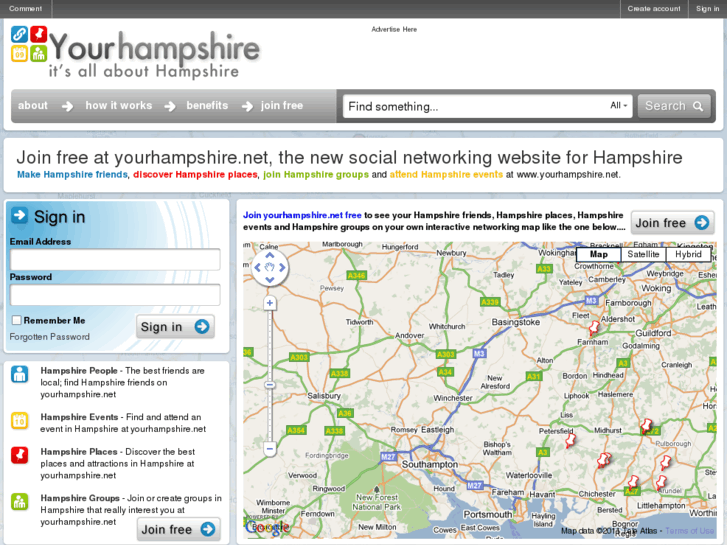Zoom in the map with plus

[x=270, y=303]
